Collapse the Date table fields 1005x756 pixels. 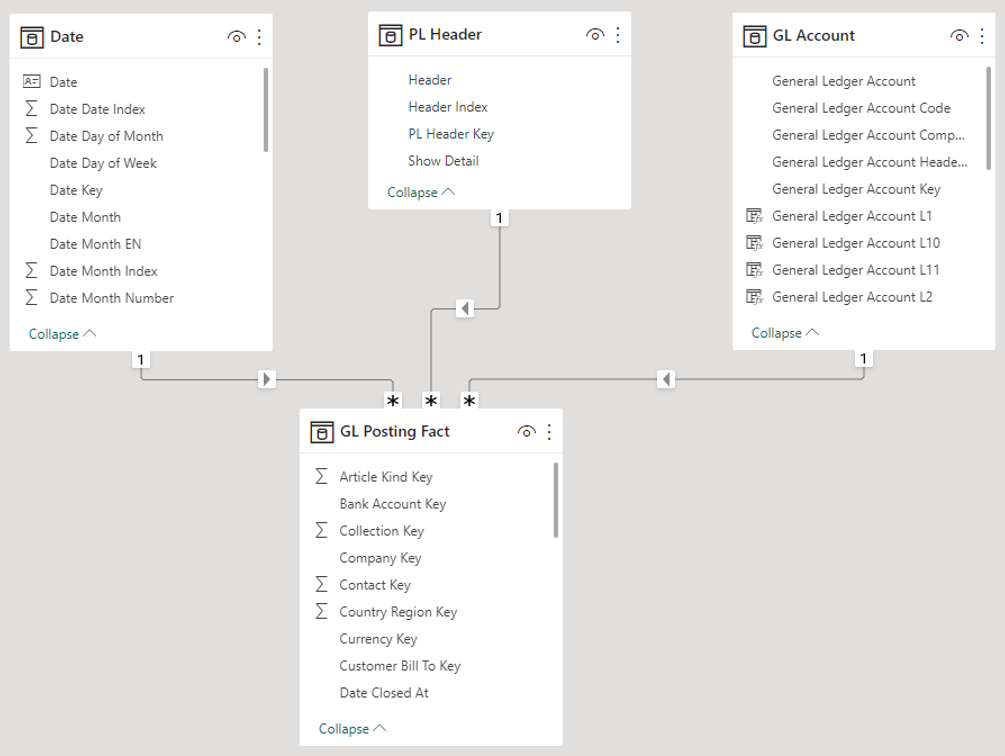62,334
